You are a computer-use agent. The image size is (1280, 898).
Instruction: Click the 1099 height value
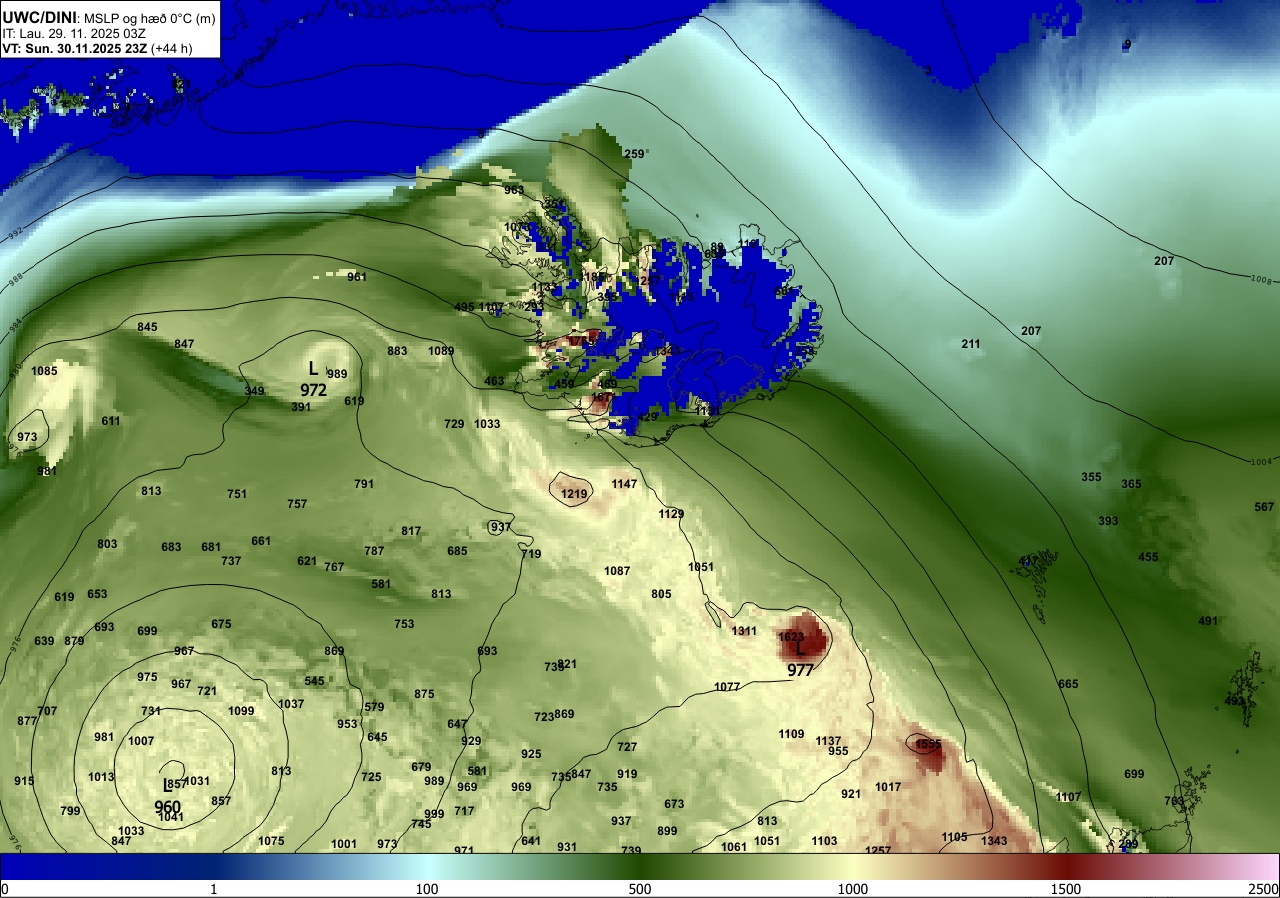241,711
